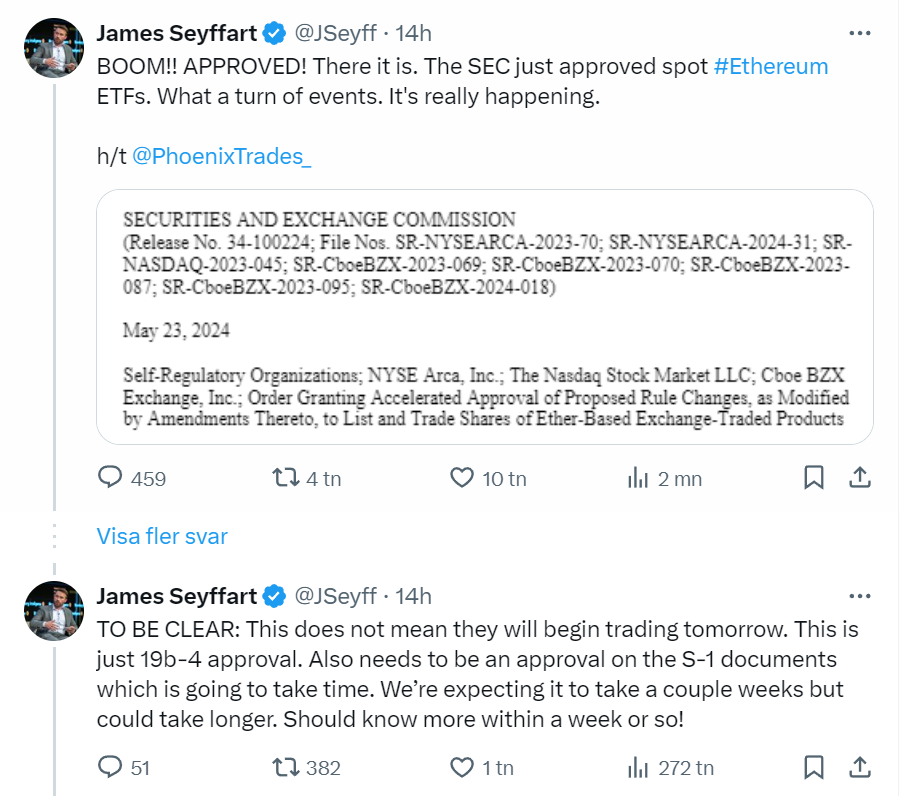Reply to the 19b-4 clarification tweet

click(x=110, y=767)
